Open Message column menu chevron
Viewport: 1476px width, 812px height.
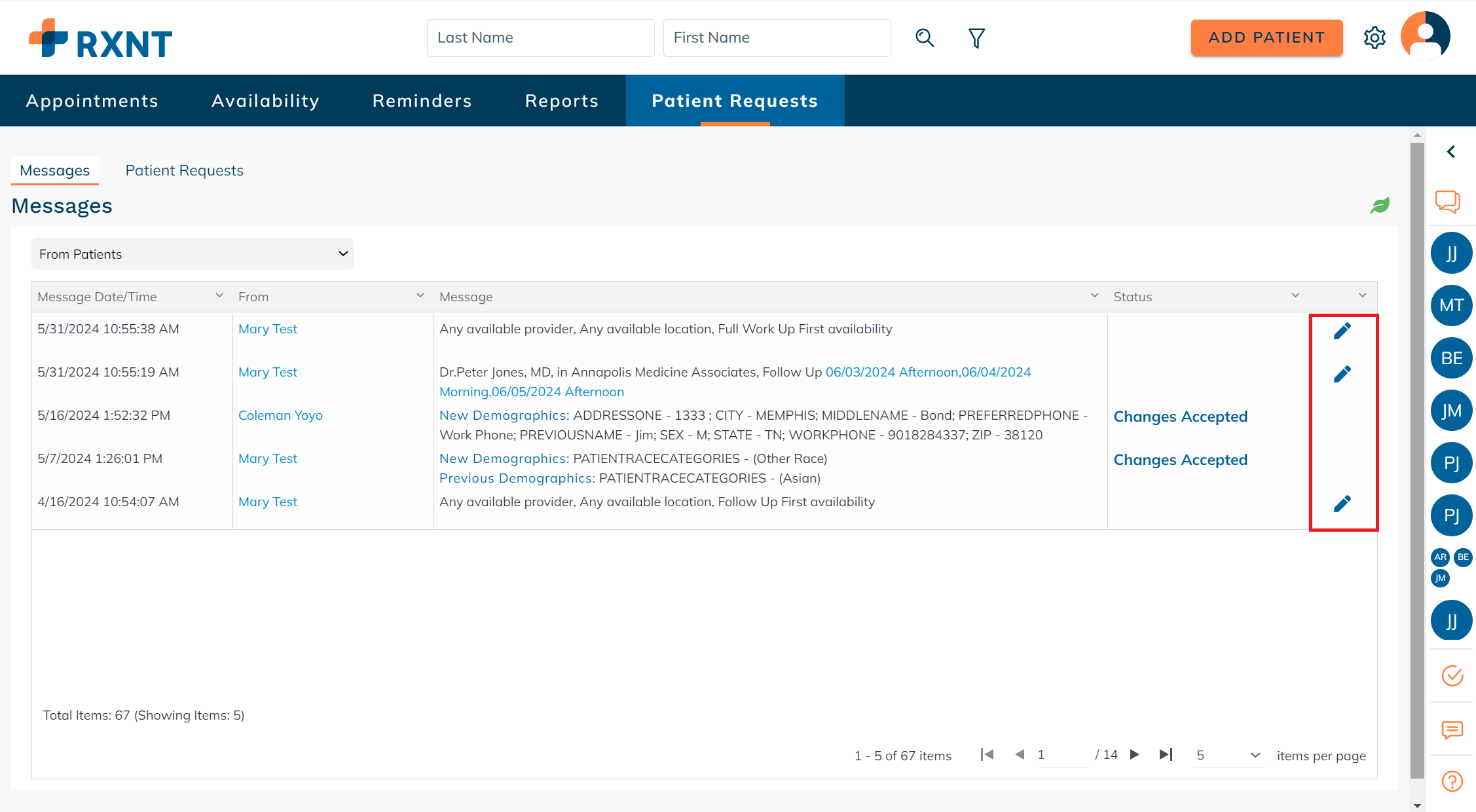pyautogui.click(x=1094, y=296)
